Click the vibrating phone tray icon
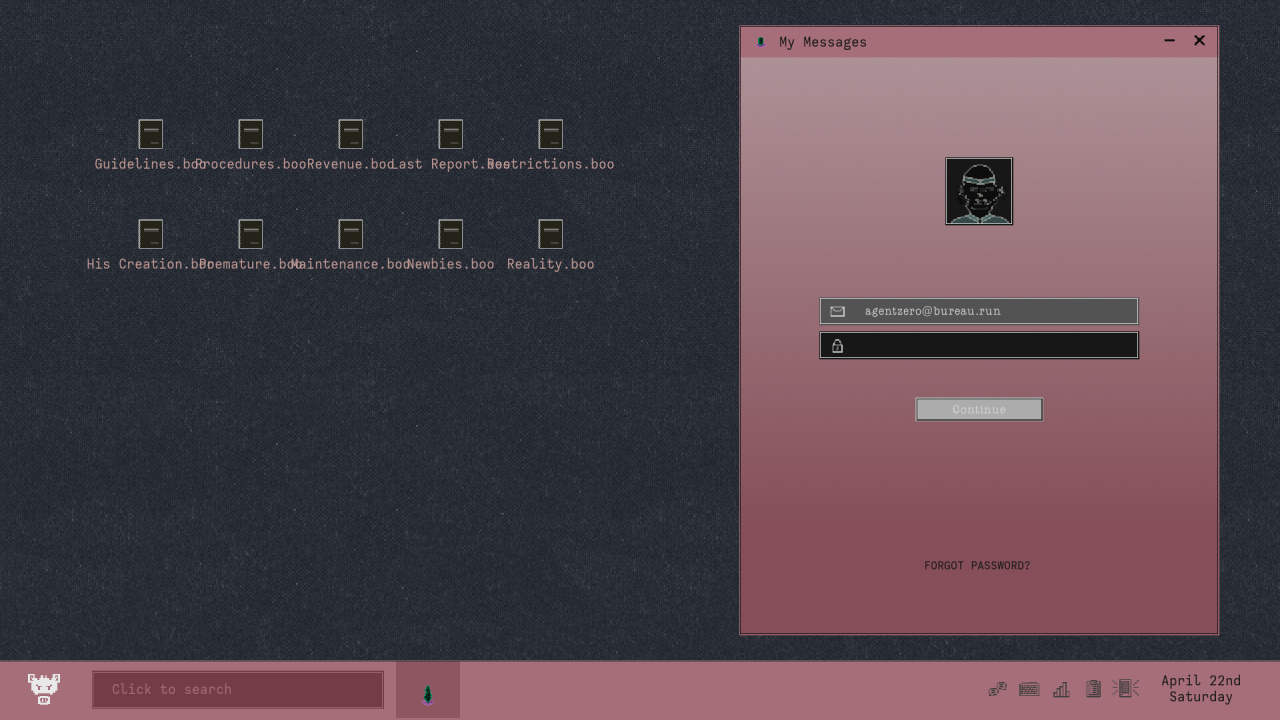 1126,689
